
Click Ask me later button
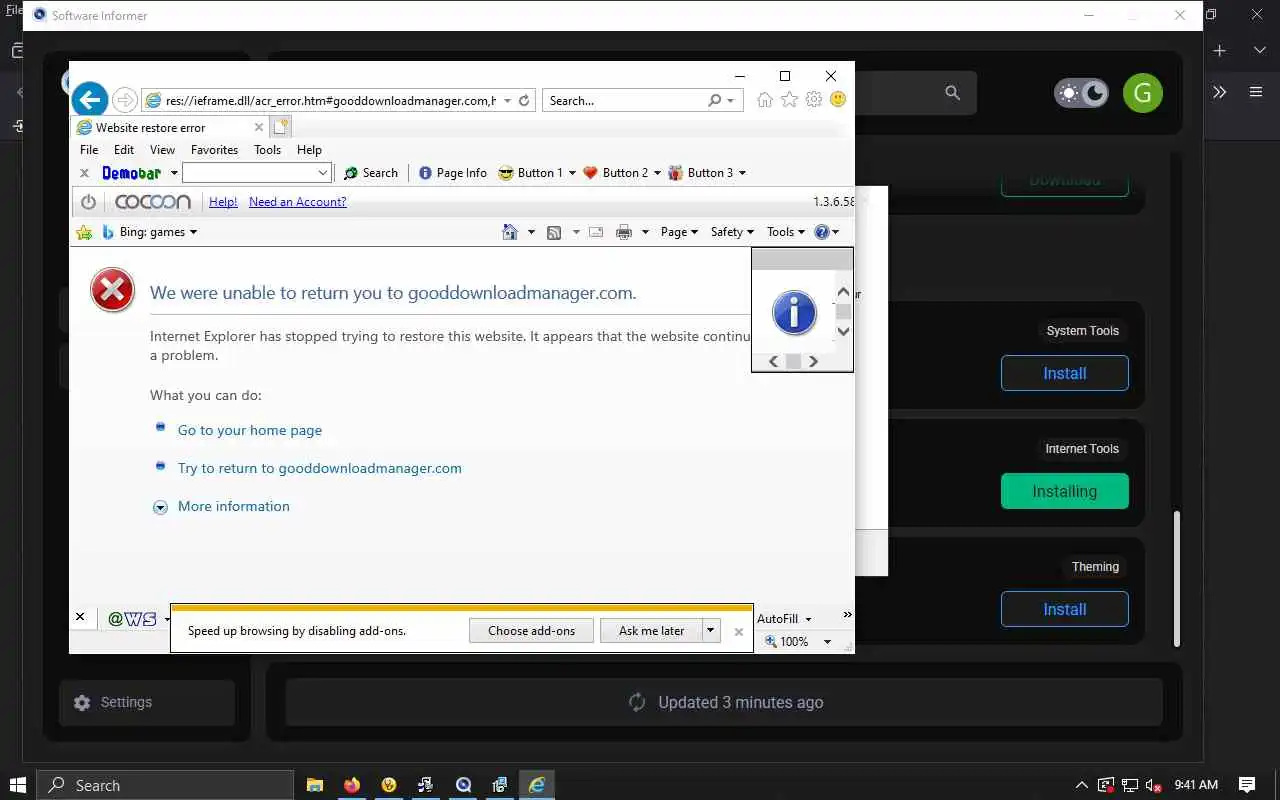click(x=651, y=631)
